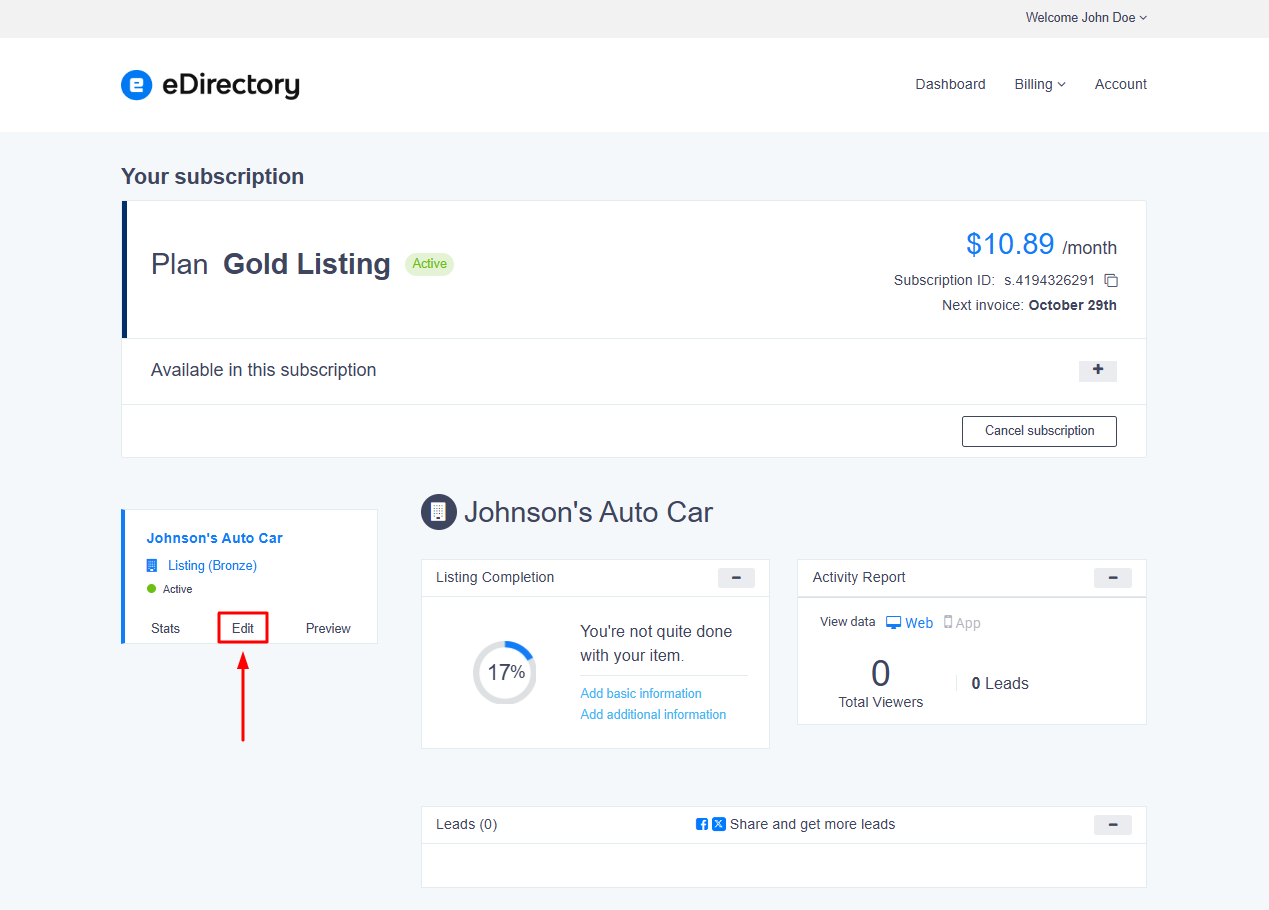Open the Billing dropdown menu
Screen dimensions: 1269x910
1040,84
